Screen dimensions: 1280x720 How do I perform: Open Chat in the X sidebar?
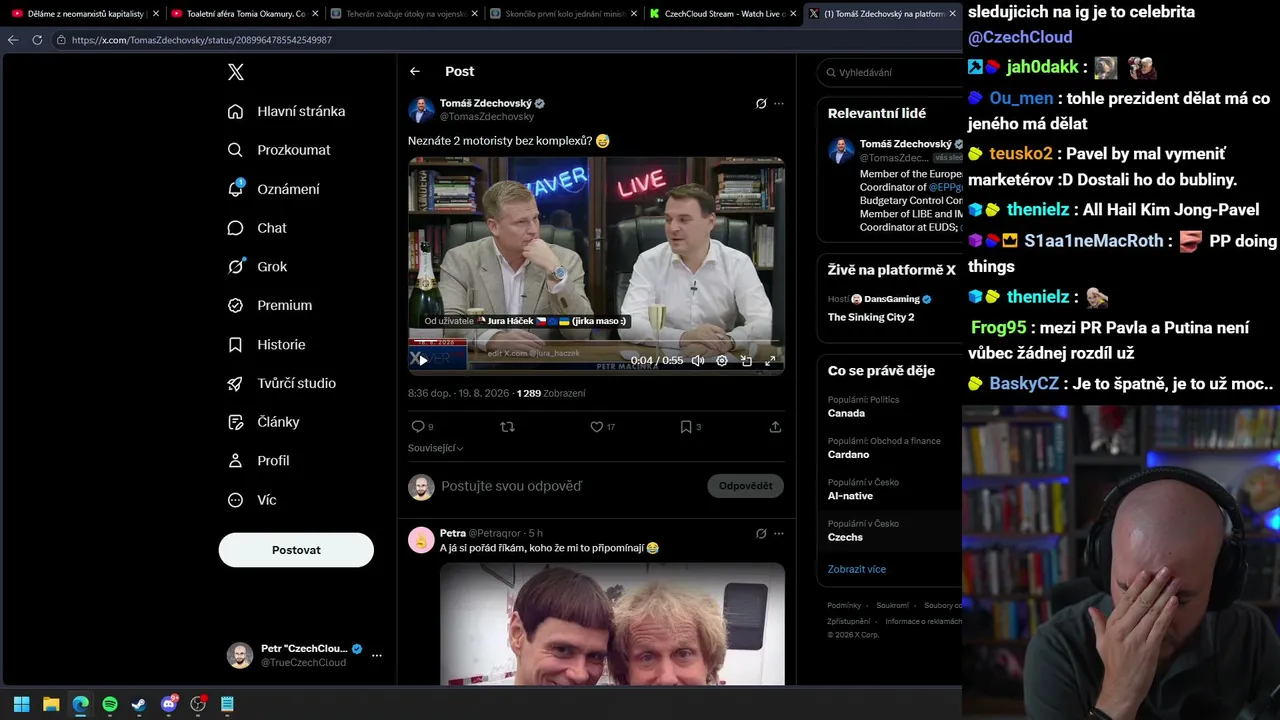tap(256, 228)
